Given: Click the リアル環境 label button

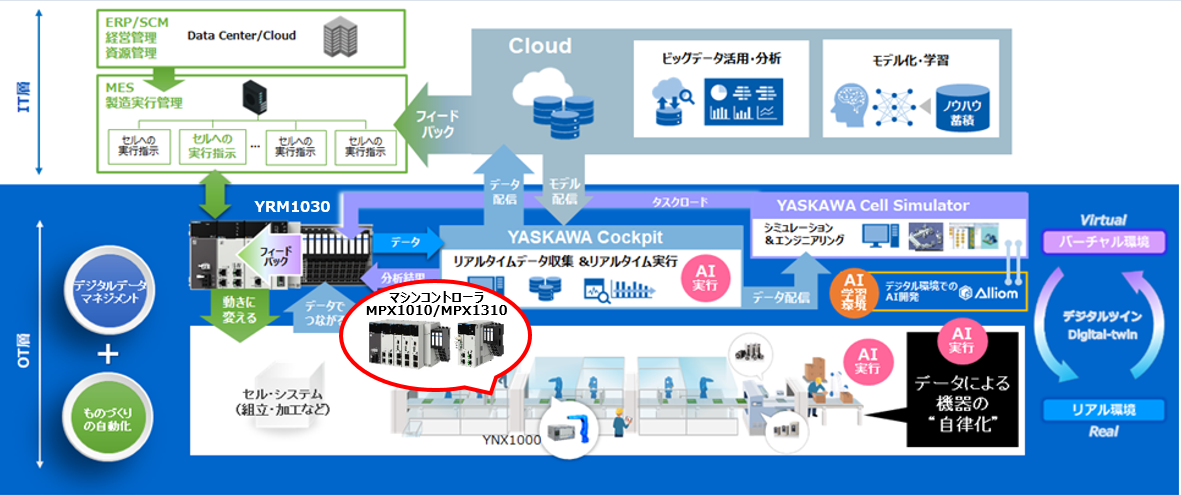Looking at the screenshot, I should pos(1104,410).
